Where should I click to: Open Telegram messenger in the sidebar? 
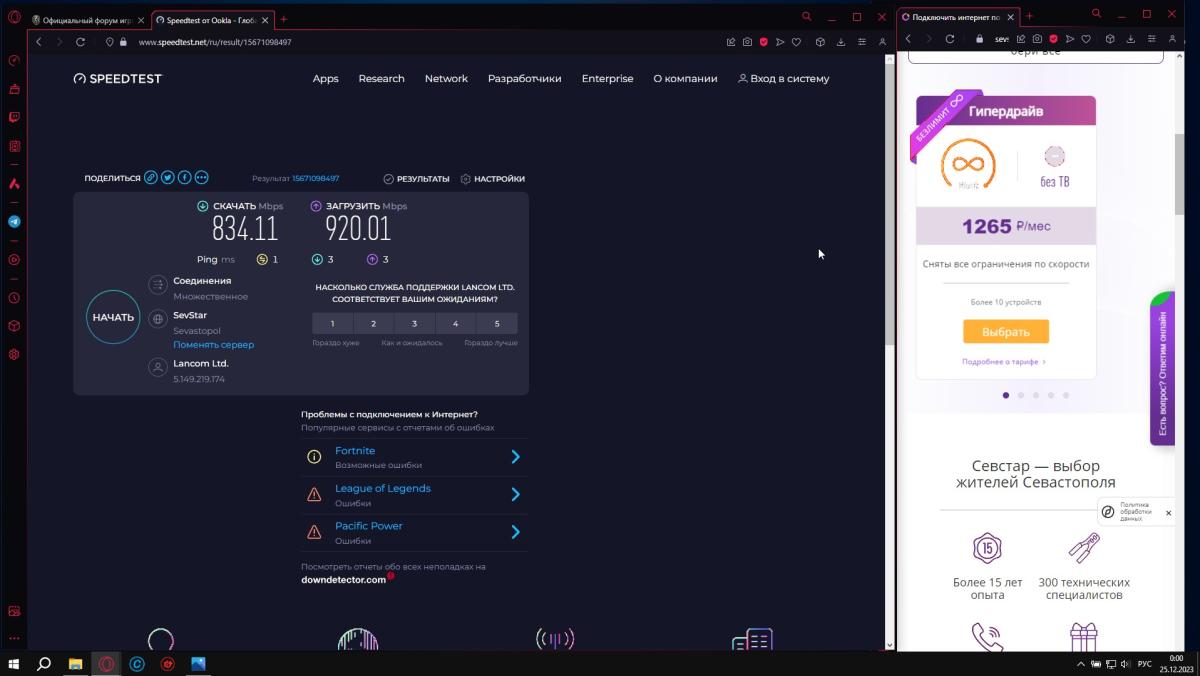click(x=14, y=222)
